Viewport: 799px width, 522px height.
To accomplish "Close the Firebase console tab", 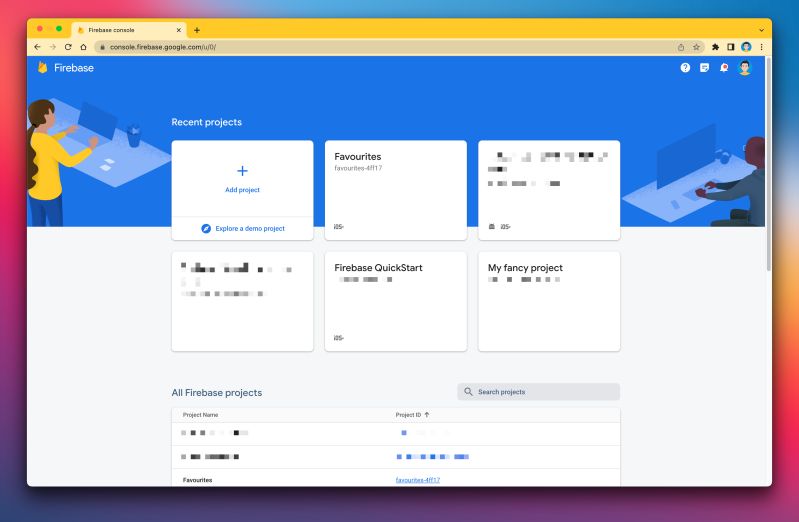I will [179, 30].
